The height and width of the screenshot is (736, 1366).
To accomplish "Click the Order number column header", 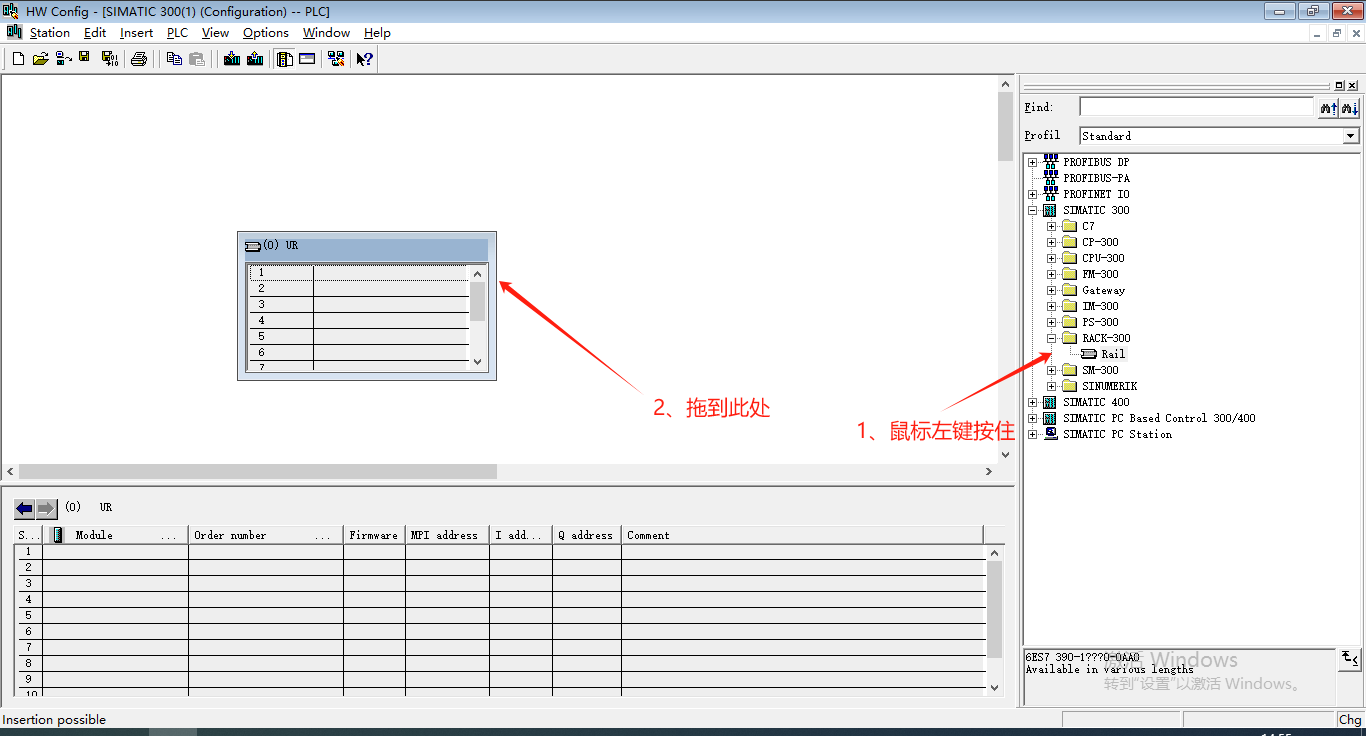I will tap(266, 535).
